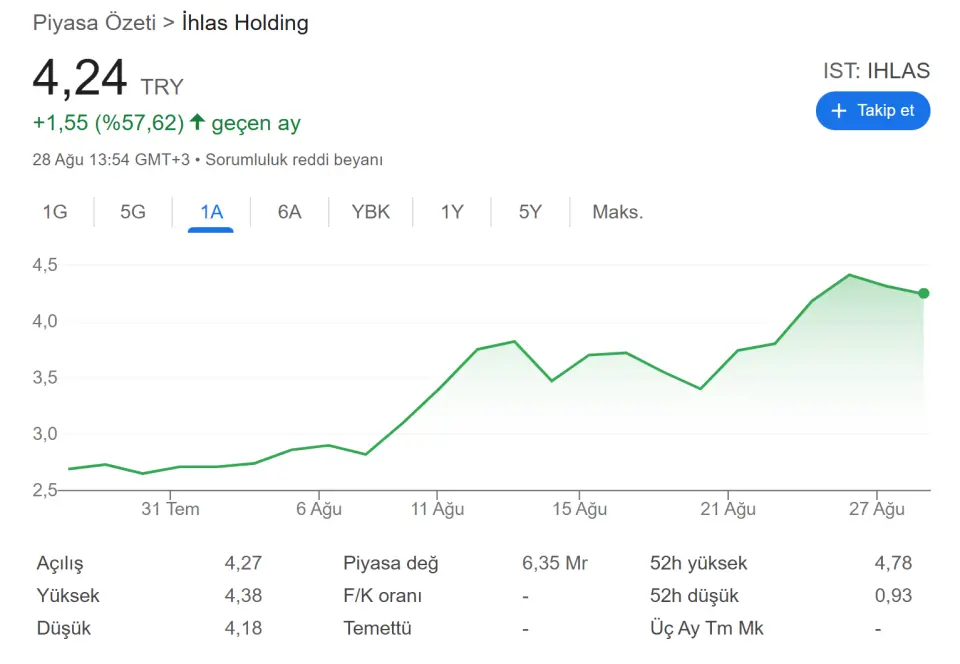Select the 5G time range tab
The width and height of the screenshot is (960, 664).
(x=133, y=212)
